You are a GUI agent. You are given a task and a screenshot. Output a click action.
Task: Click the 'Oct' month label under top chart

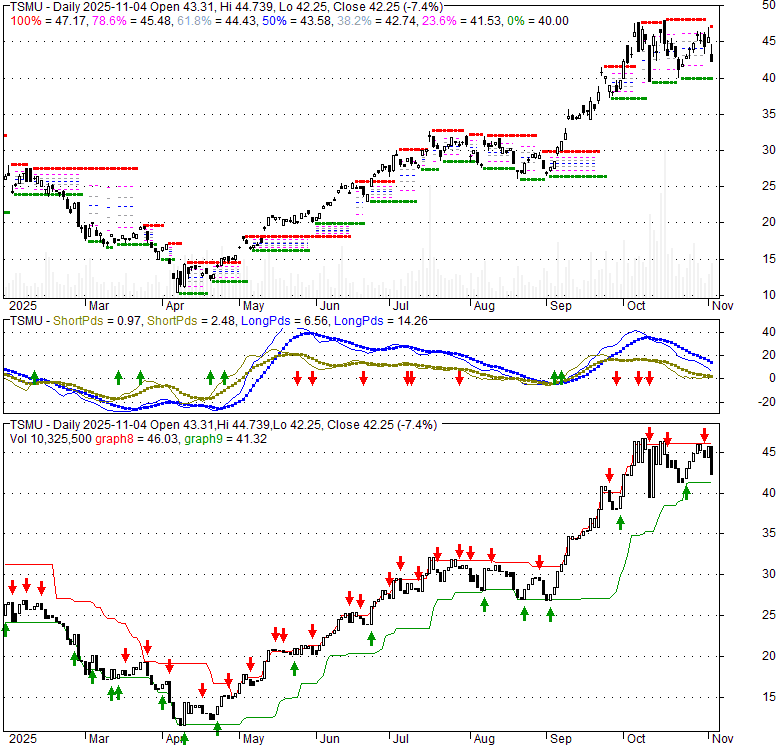[636, 306]
